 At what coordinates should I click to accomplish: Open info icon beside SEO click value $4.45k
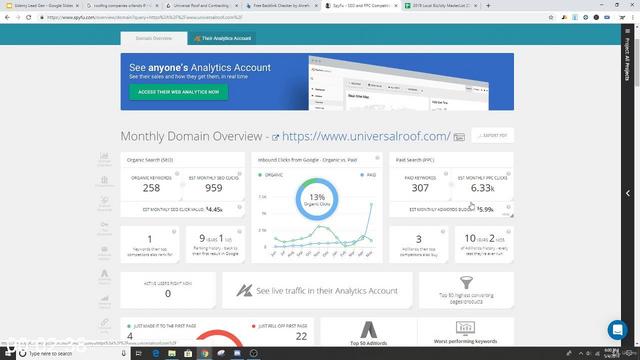click(240, 207)
